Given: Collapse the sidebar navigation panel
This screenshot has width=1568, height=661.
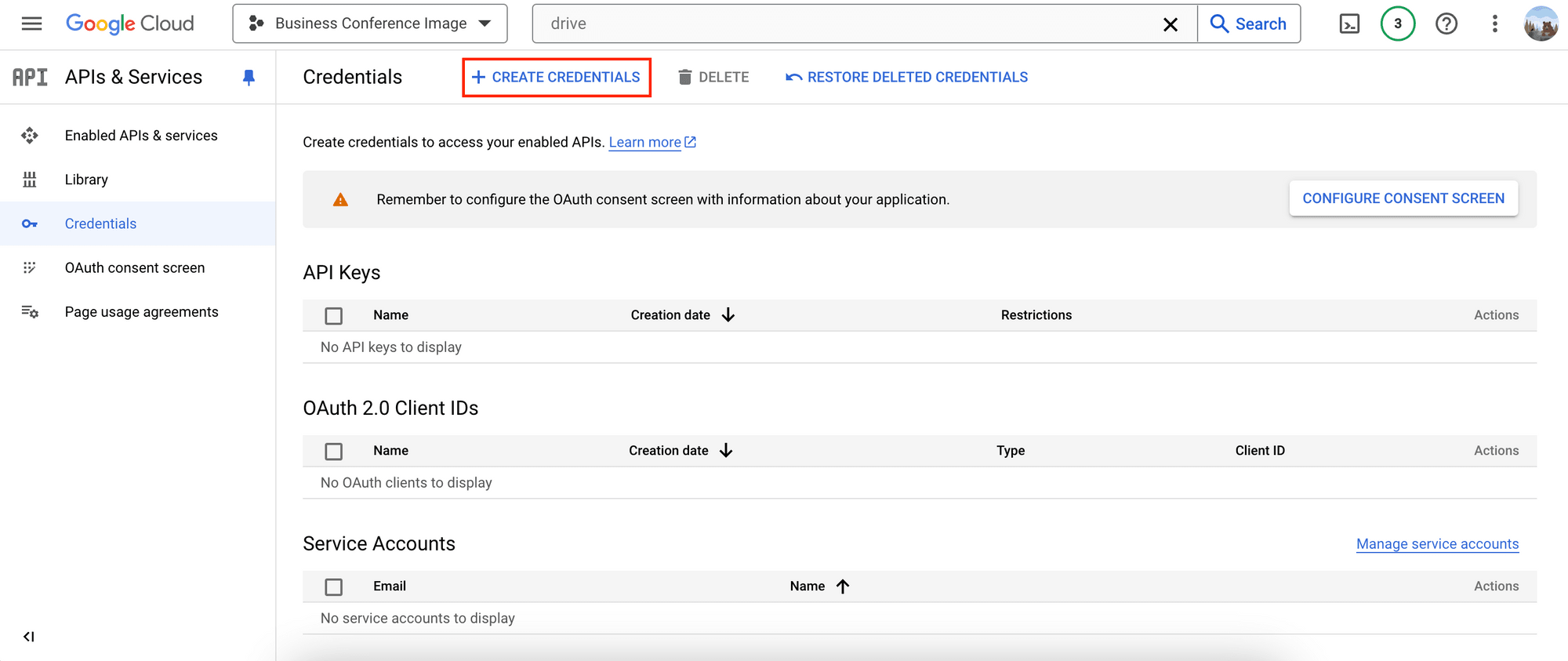Looking at the screenshot, I should click(x=29, y=637).
